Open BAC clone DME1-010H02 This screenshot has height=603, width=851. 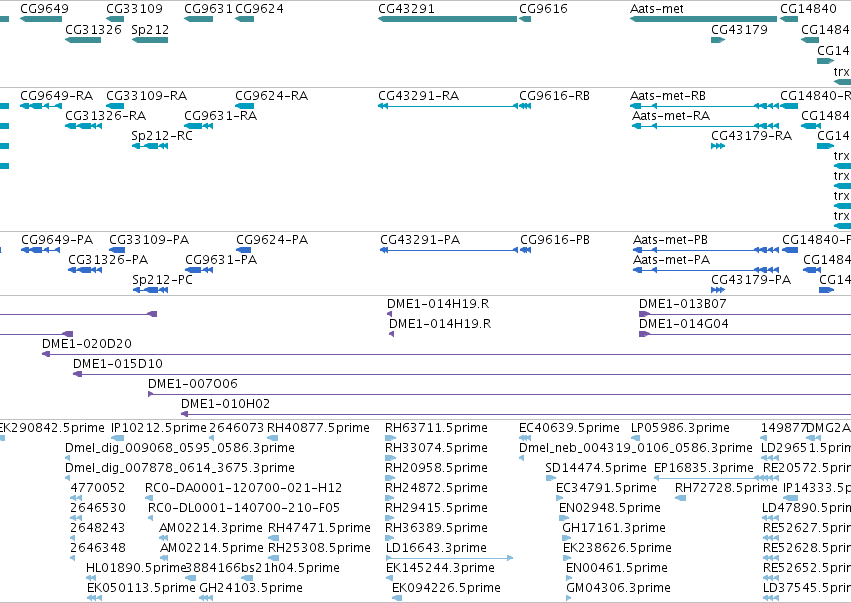click(x=225, y=404)
